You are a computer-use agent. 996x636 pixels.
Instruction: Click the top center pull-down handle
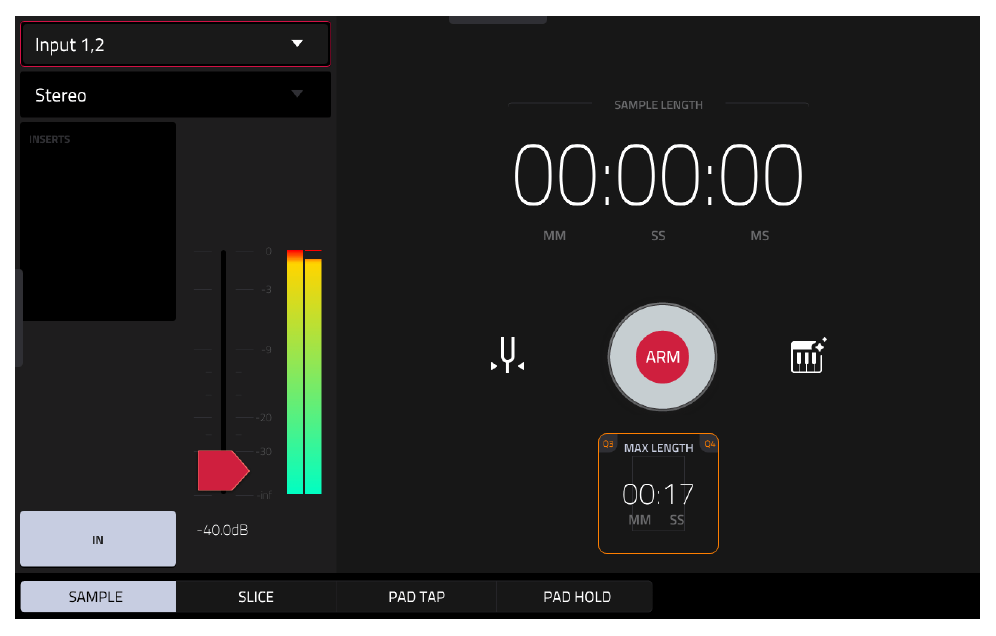pyautogui.click(x=497, y=20)
